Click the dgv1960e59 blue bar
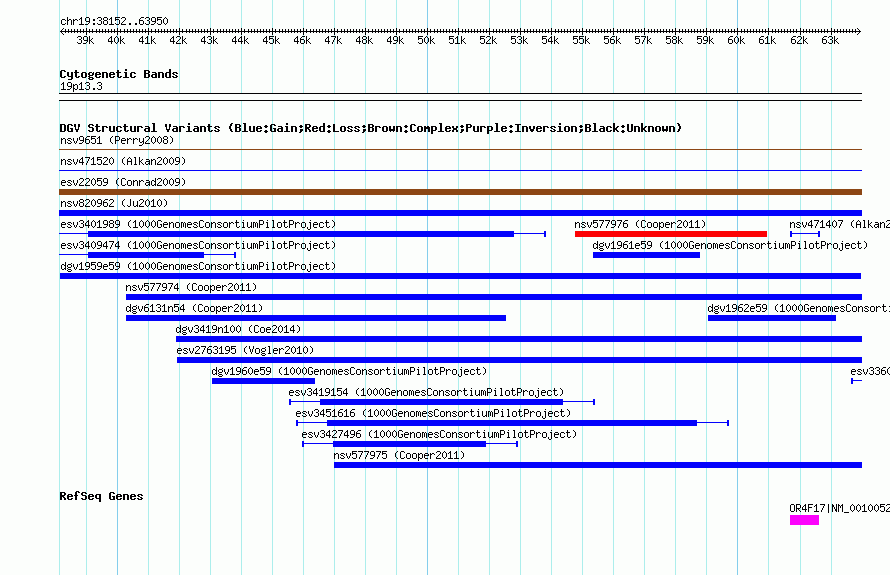Image resolution: width=890 pixels, height=575 pixels. point(263,381)
